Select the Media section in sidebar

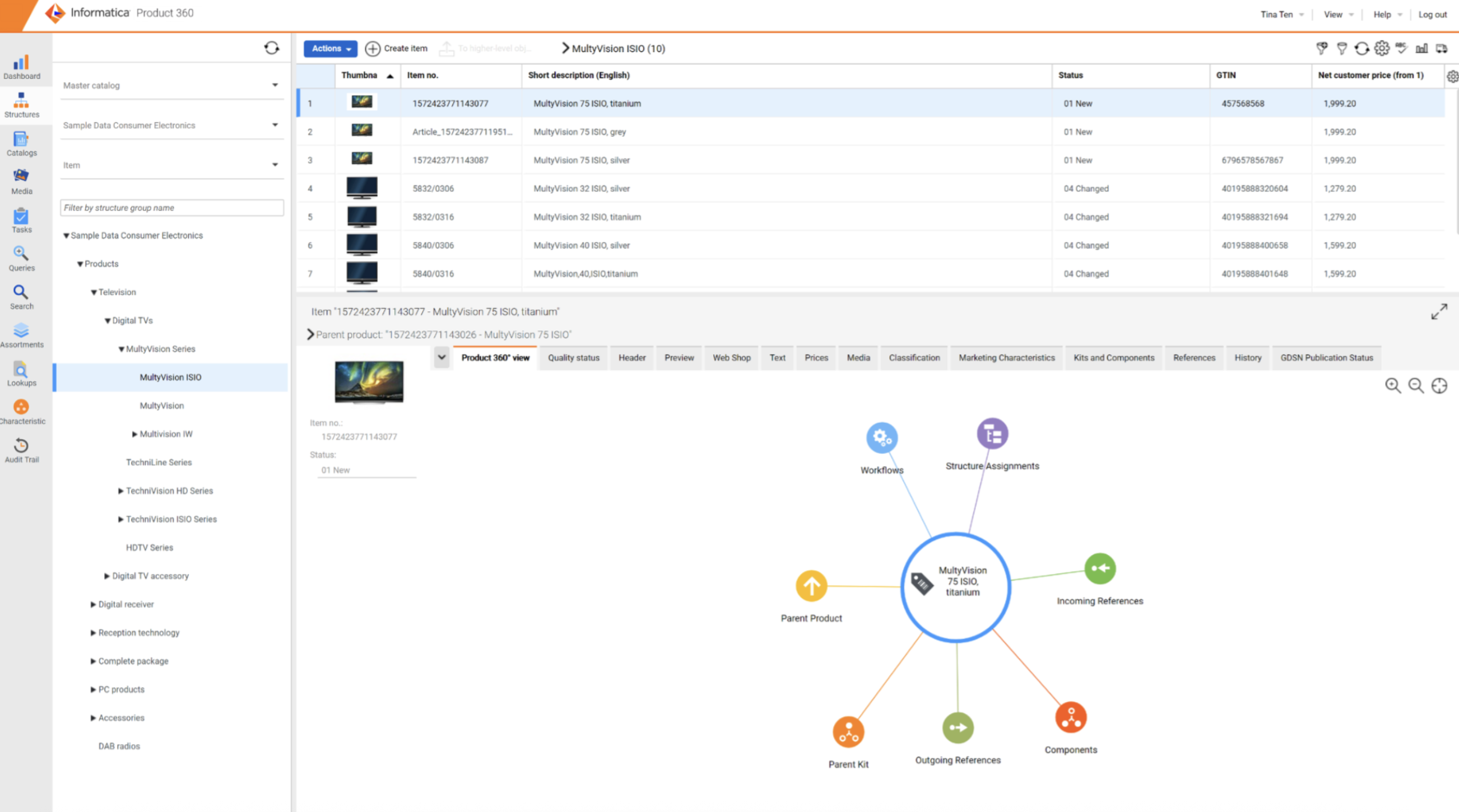click(21, 181)
